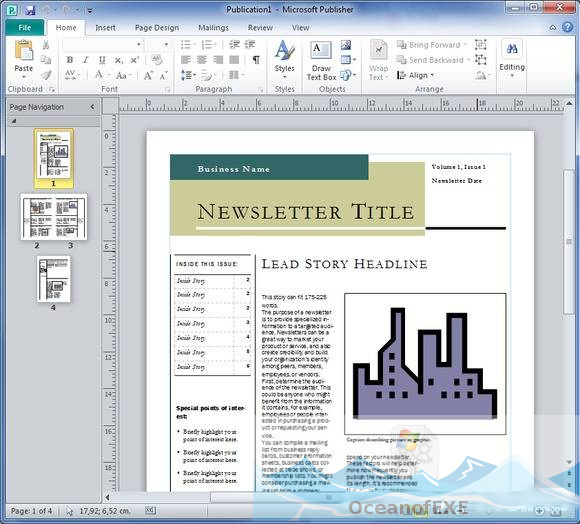Select the Format Painter brush icon
580x524 pixels.
(46, 75)
